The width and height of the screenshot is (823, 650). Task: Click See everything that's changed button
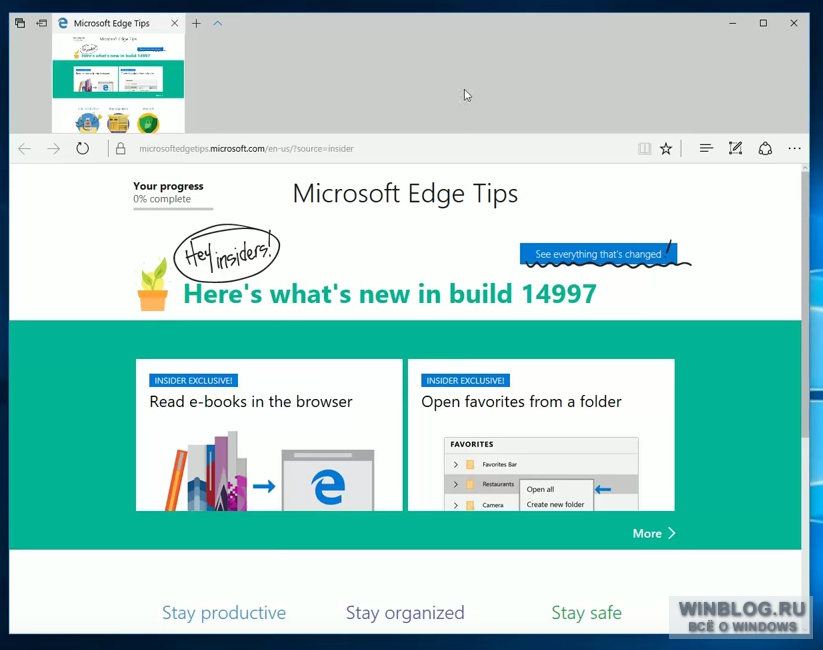(598, 254)
